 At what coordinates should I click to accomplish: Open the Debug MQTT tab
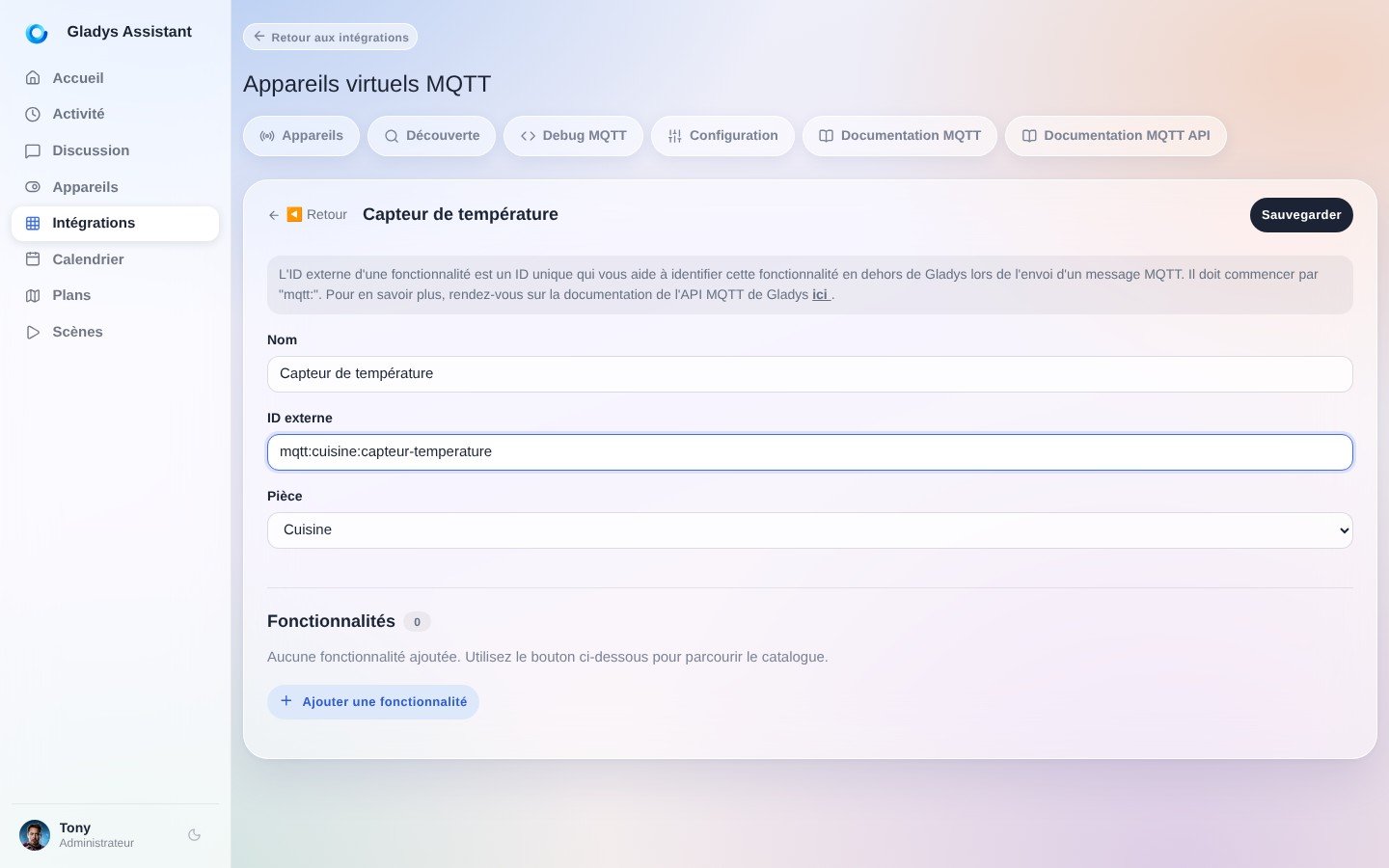click(573, 136)
